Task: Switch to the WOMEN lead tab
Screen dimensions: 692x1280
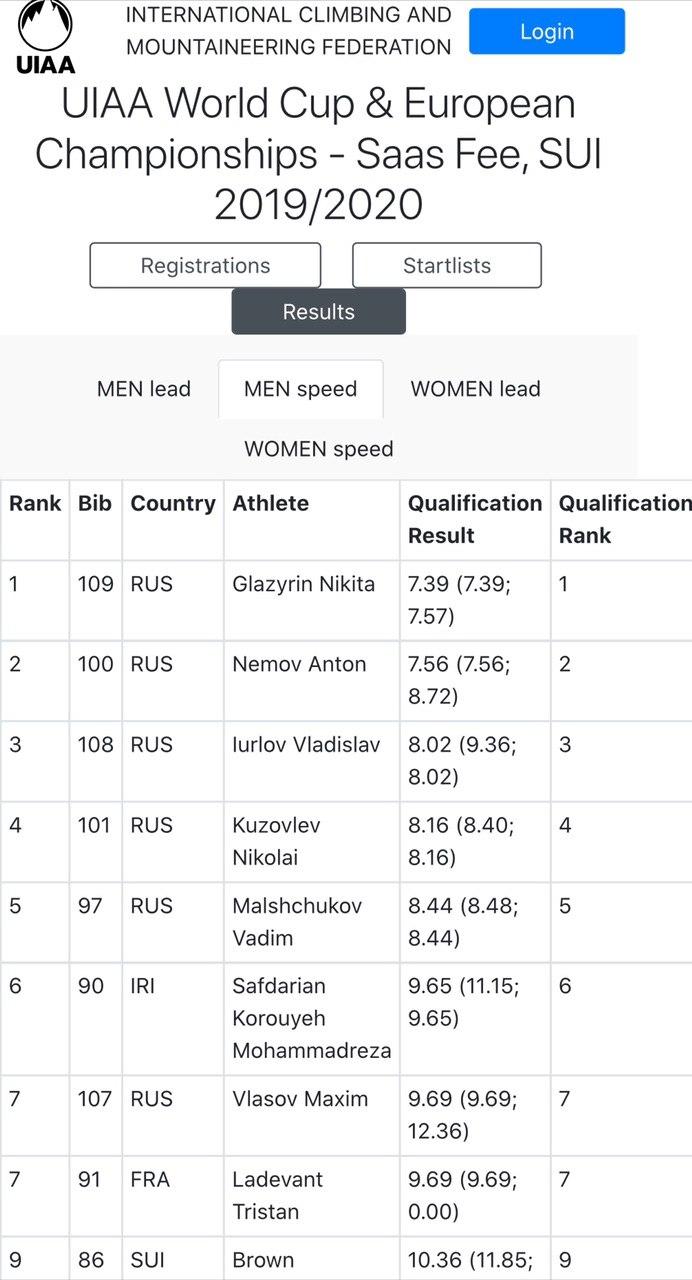Action: coord(475,389)
